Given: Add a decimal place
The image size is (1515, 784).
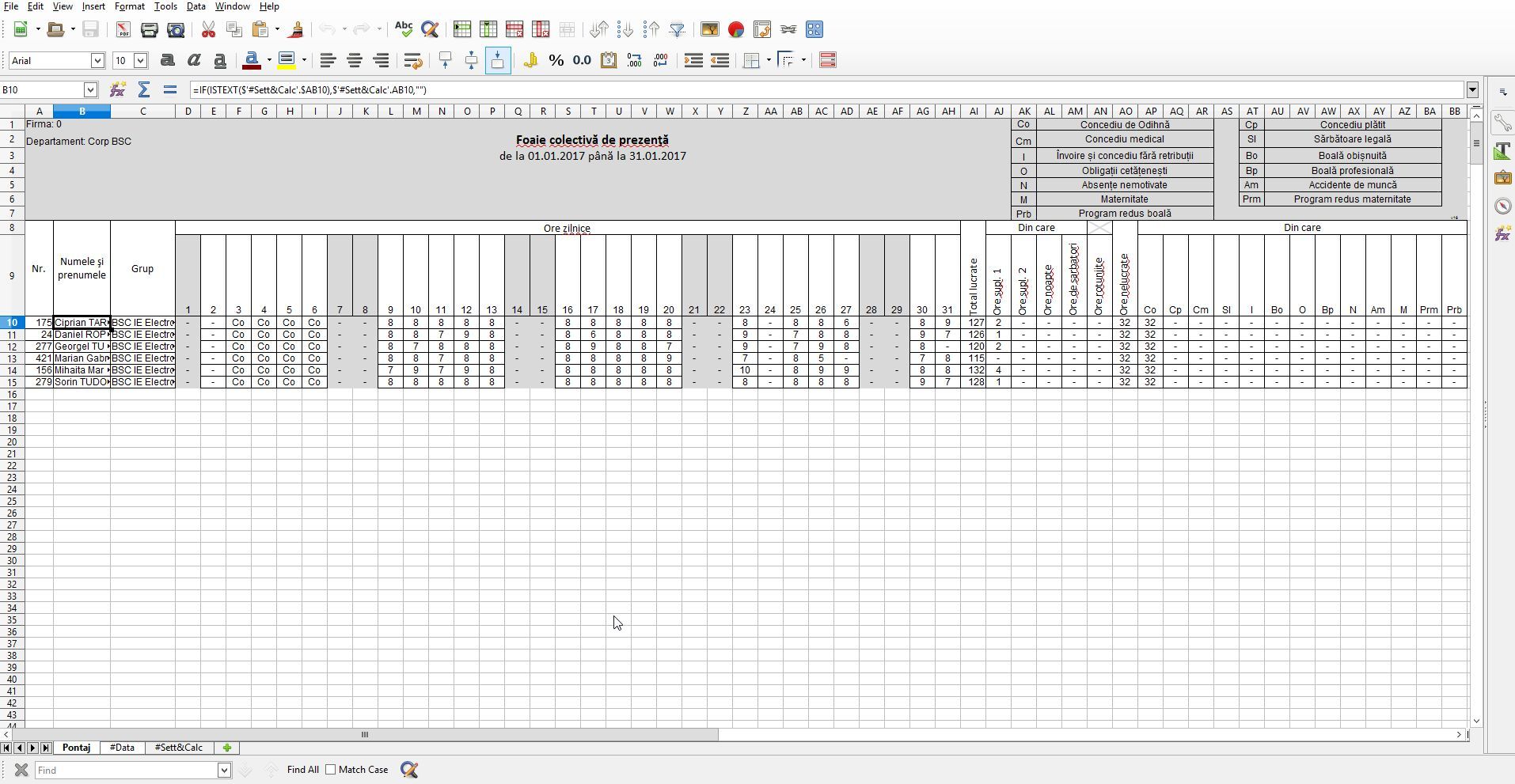Looking at the screenshot, I should point(635,60).
